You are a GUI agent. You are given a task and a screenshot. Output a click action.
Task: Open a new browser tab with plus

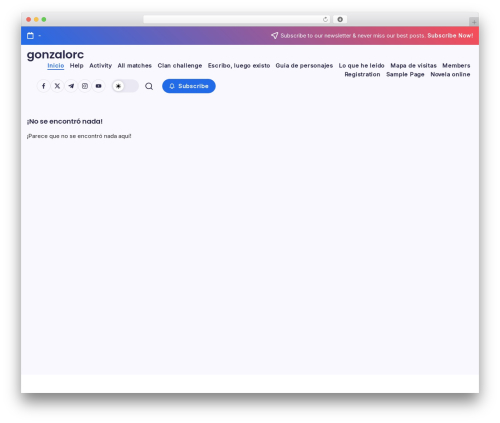474,22
